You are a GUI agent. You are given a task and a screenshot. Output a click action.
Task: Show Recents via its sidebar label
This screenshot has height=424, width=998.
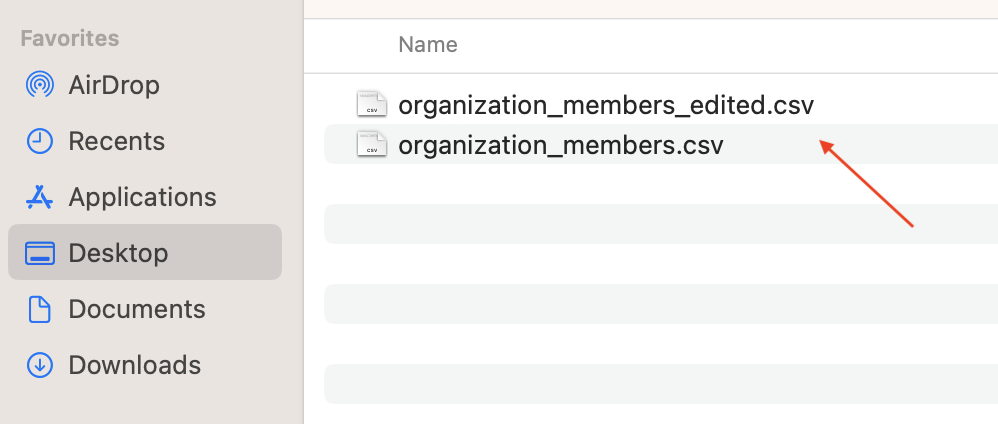tap(116, 141)
